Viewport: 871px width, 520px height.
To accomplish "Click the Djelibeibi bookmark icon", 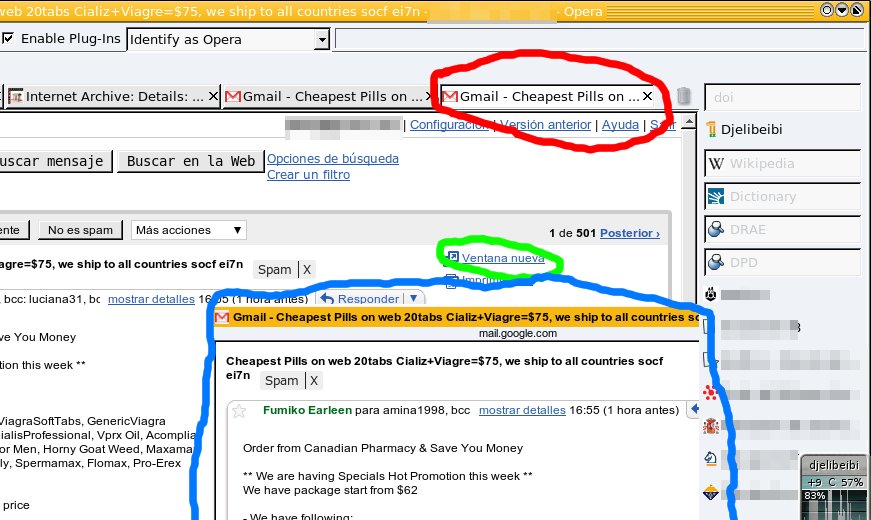I will [712, 129].
